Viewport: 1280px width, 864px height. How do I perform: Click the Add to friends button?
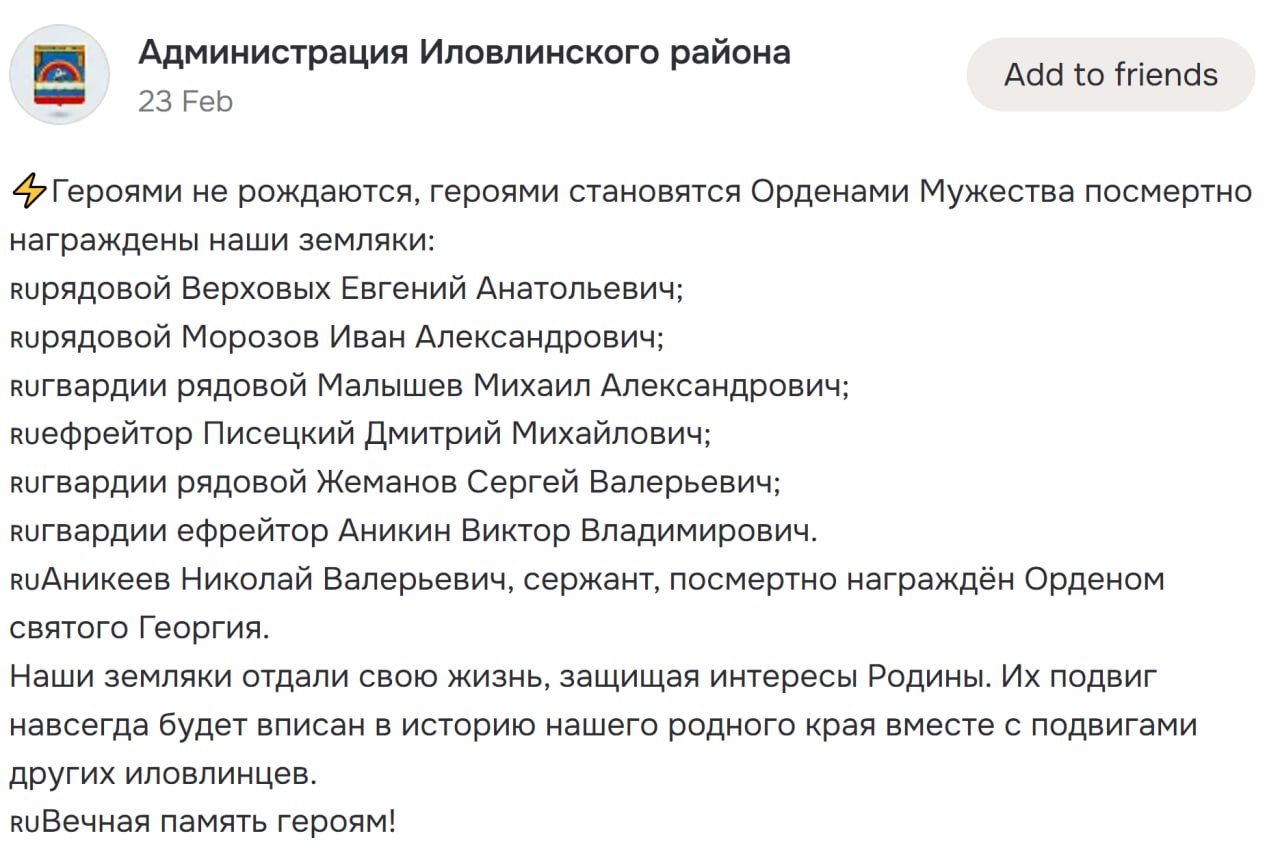point(1110,75)
